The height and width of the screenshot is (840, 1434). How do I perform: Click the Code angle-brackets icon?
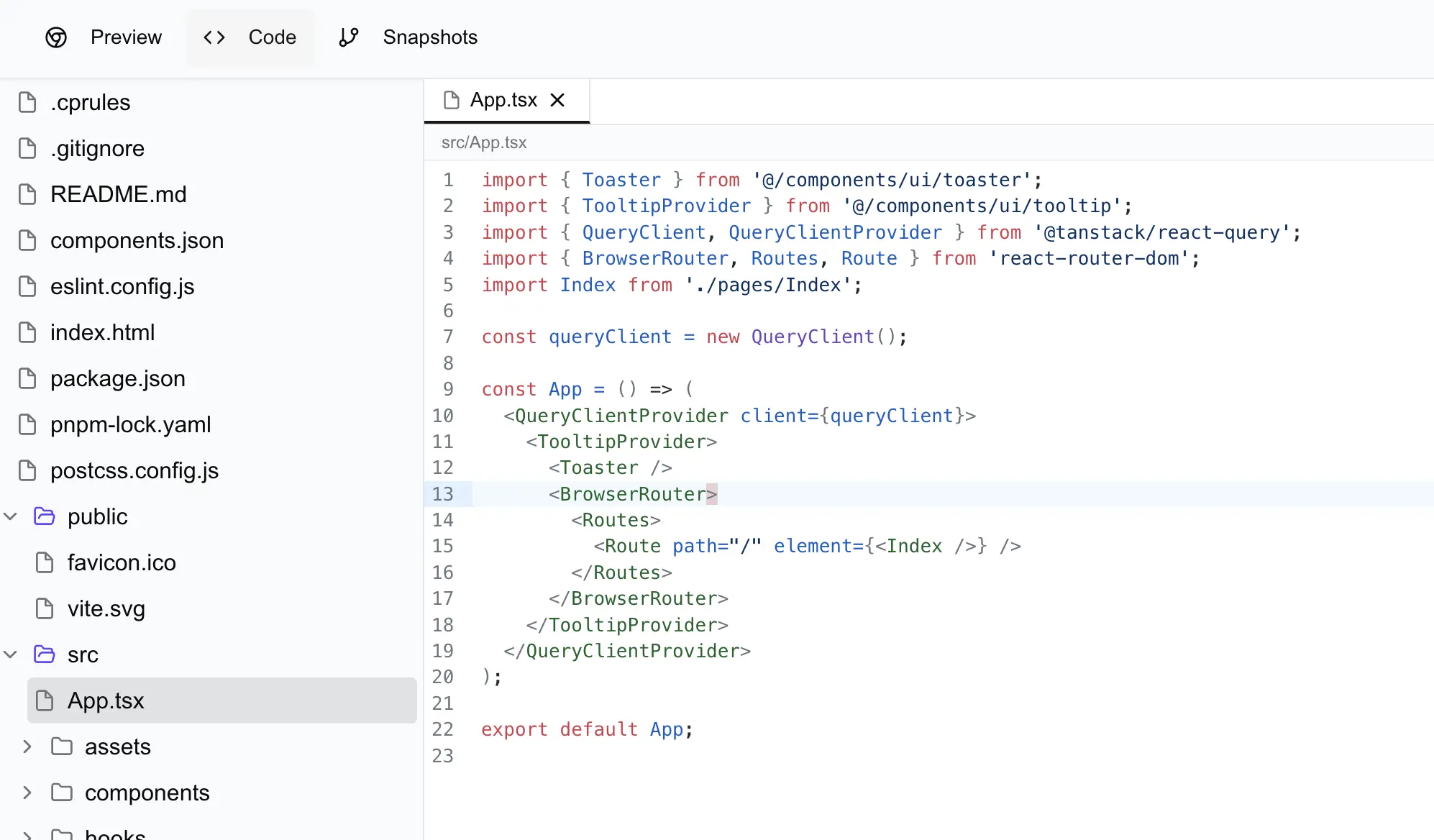[x=213, y=37]
